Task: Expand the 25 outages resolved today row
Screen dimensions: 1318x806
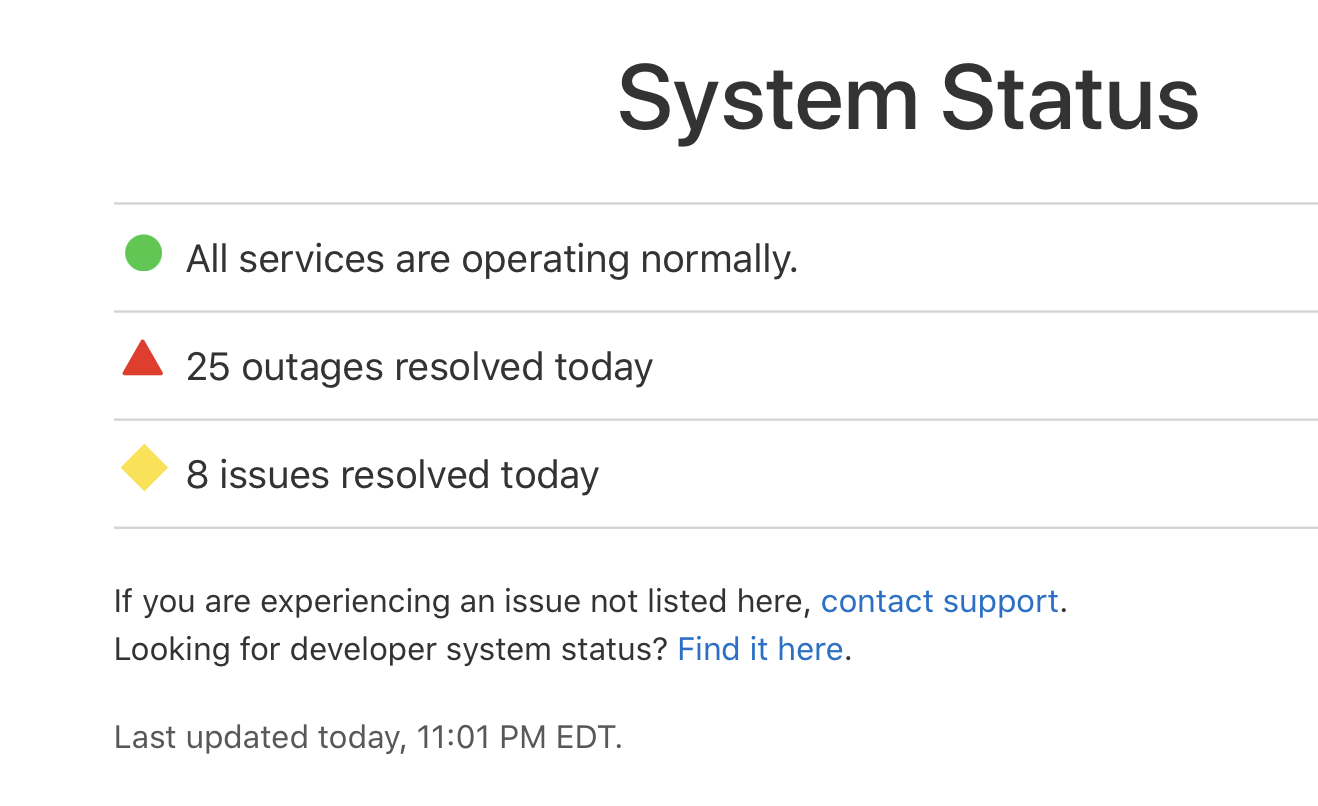Action: click(x=716, y=366)
